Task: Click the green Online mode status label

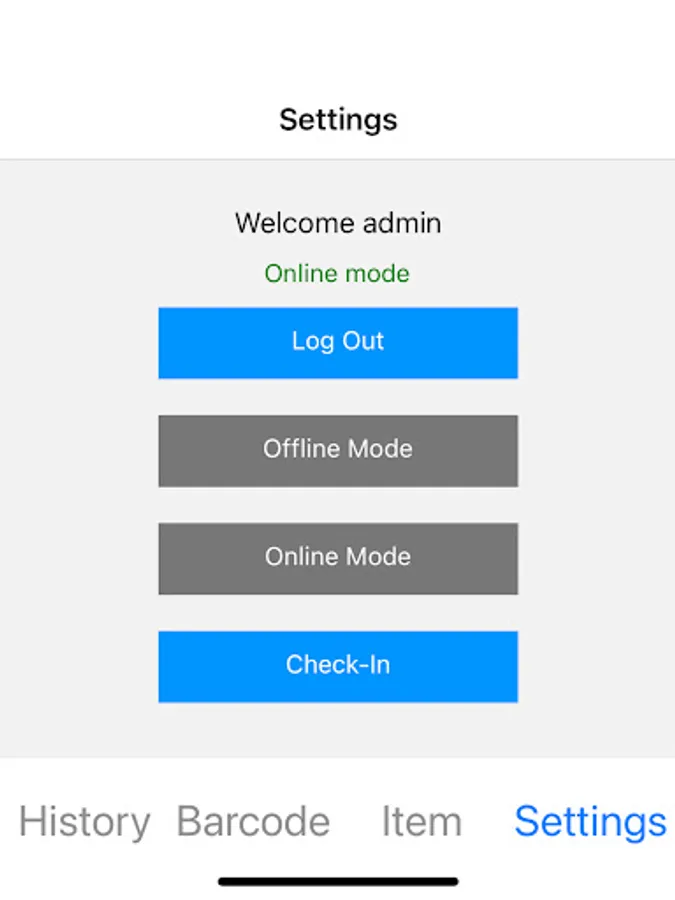Action: tap(337, 273)
